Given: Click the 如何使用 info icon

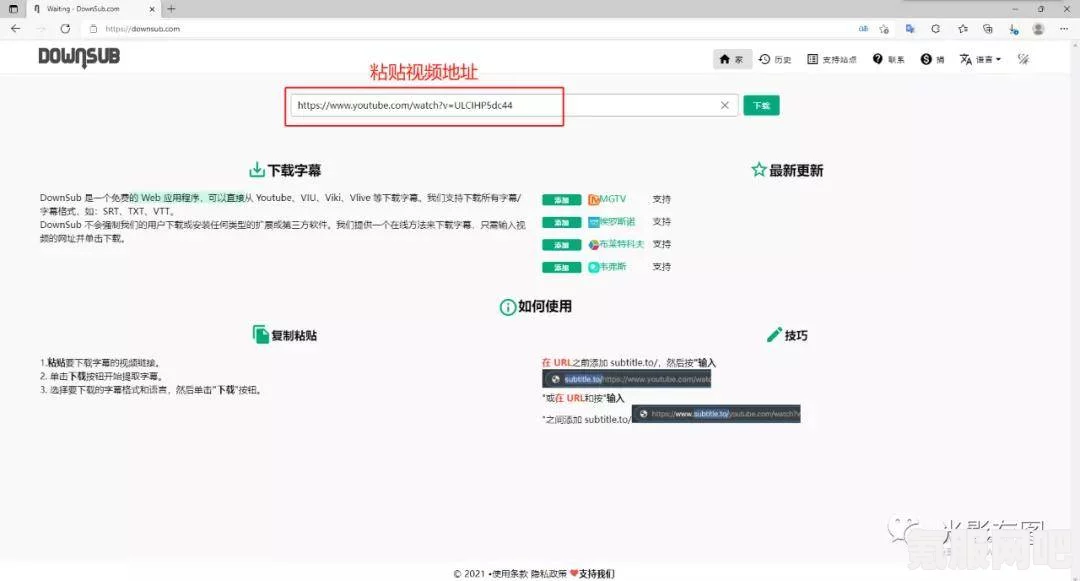Looking at the screenshot, I should pos(508,307).
